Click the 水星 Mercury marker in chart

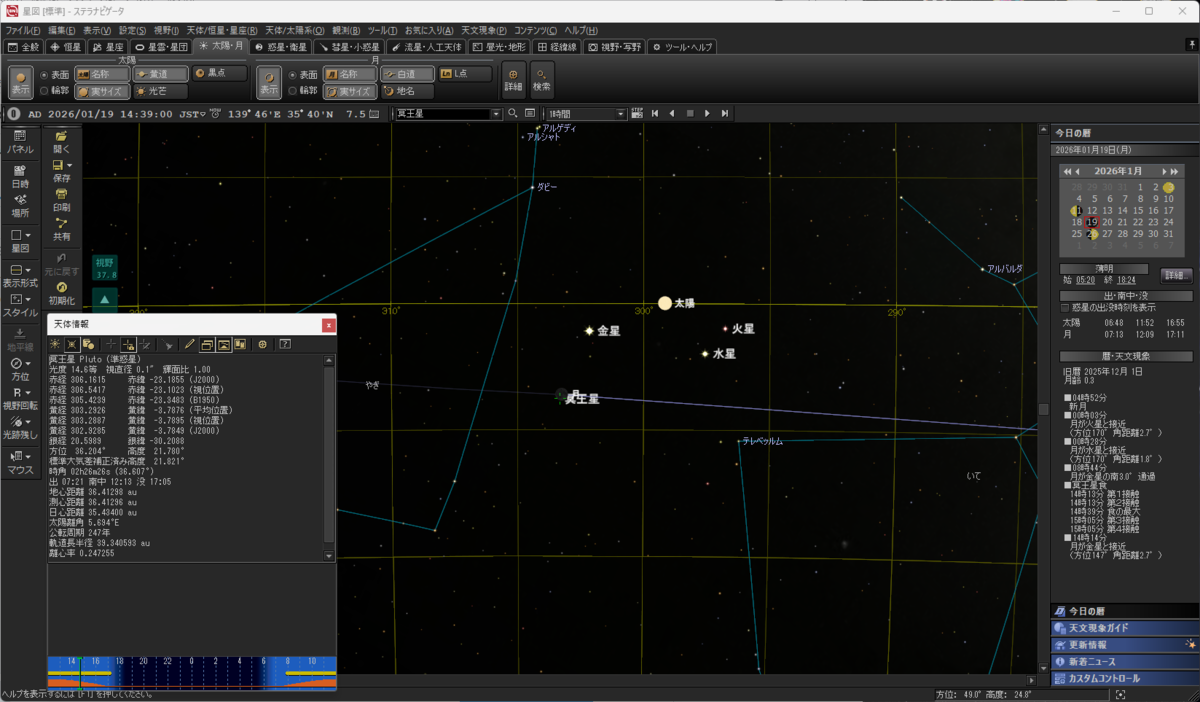pyautogui.click(x=705, y=353)
